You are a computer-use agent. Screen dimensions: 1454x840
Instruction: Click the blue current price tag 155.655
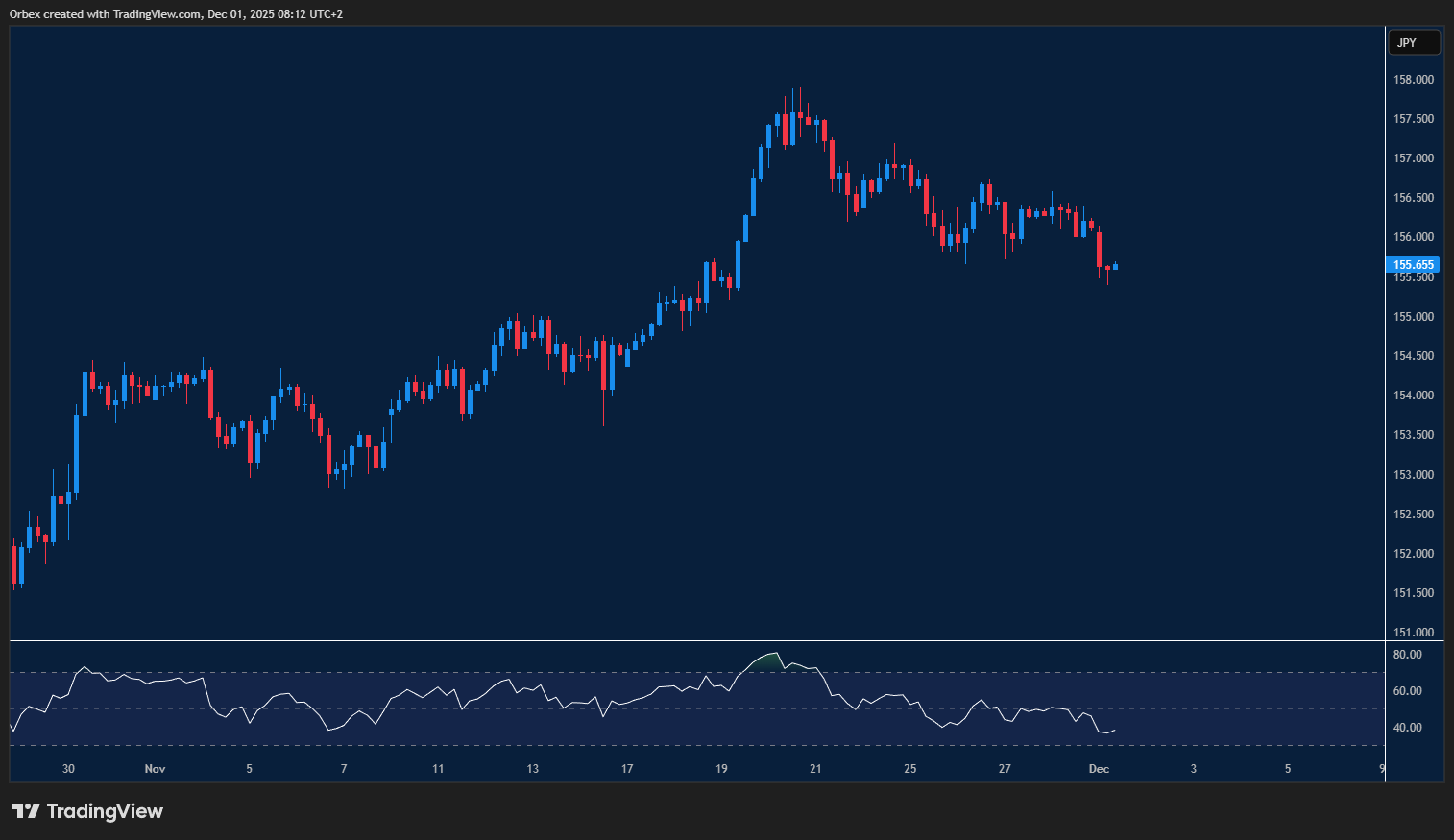pyautogui.click(x=1412, y=264)
